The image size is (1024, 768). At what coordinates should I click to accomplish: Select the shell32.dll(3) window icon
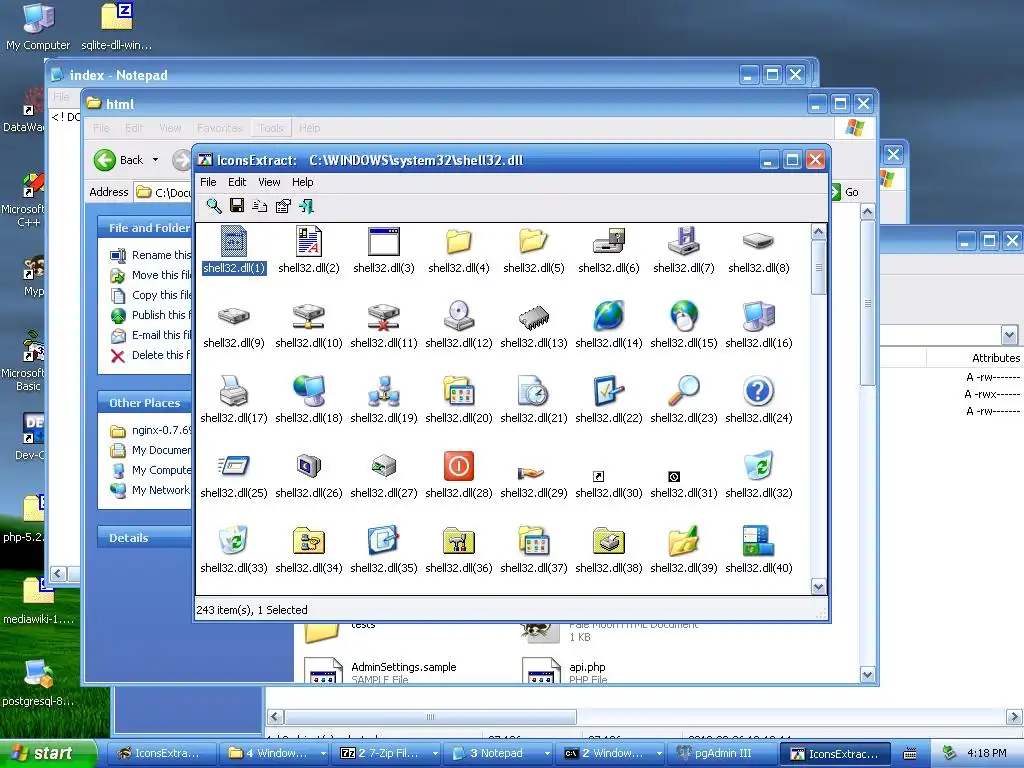tap(384, 242)
